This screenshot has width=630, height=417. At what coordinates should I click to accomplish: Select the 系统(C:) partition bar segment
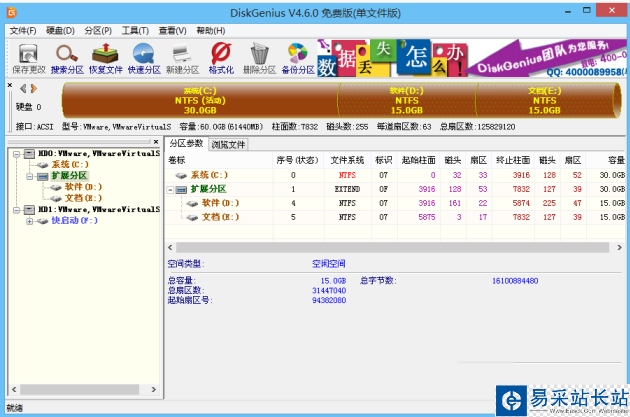click(x=200, y=100)
